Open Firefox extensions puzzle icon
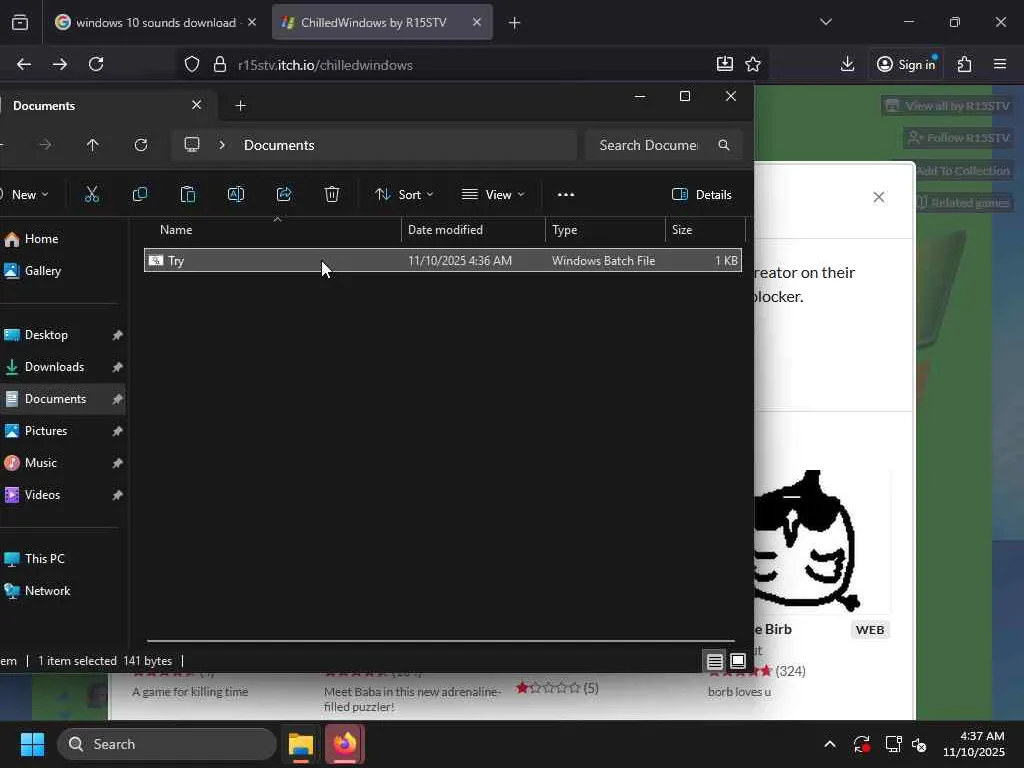 point(965,64)
